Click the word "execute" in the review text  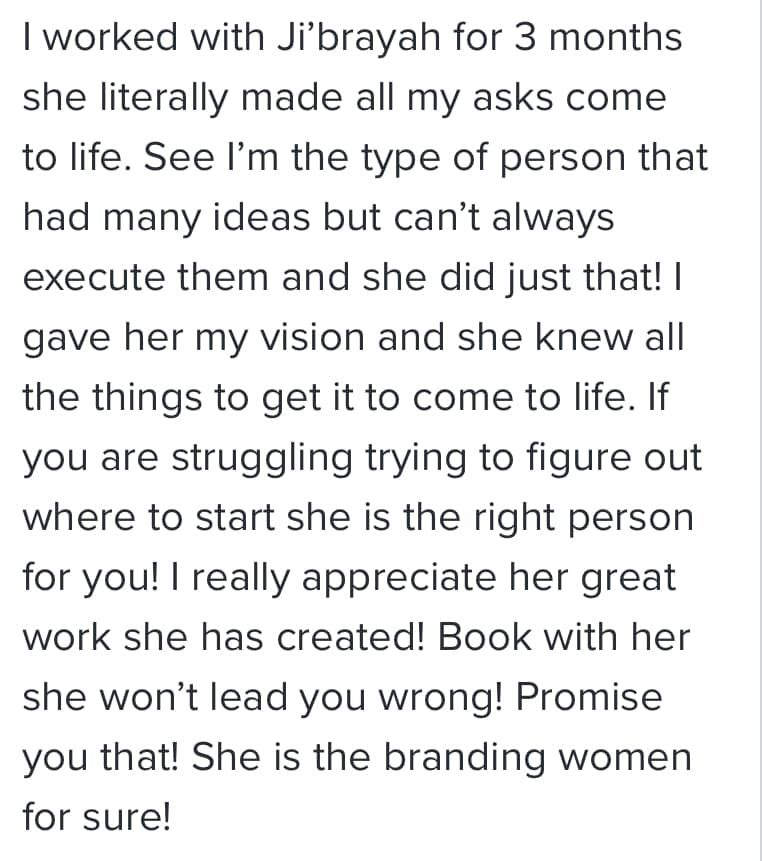[x=94, y=277]
